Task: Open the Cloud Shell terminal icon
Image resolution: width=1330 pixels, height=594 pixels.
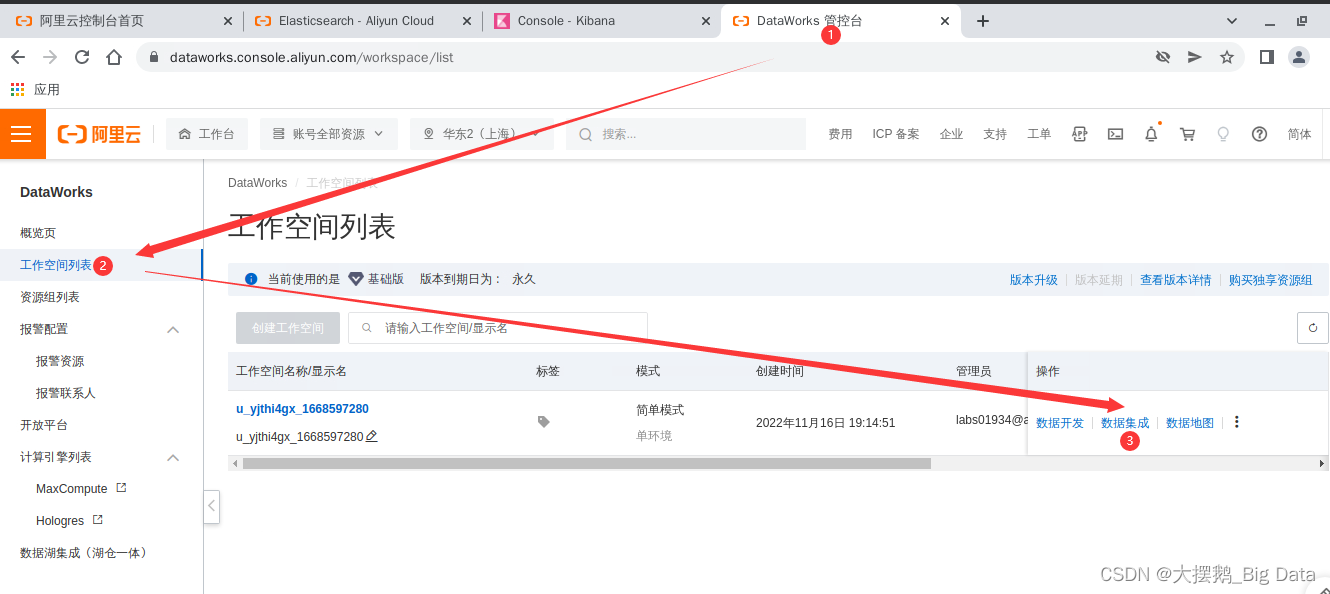Action: 1115,134
